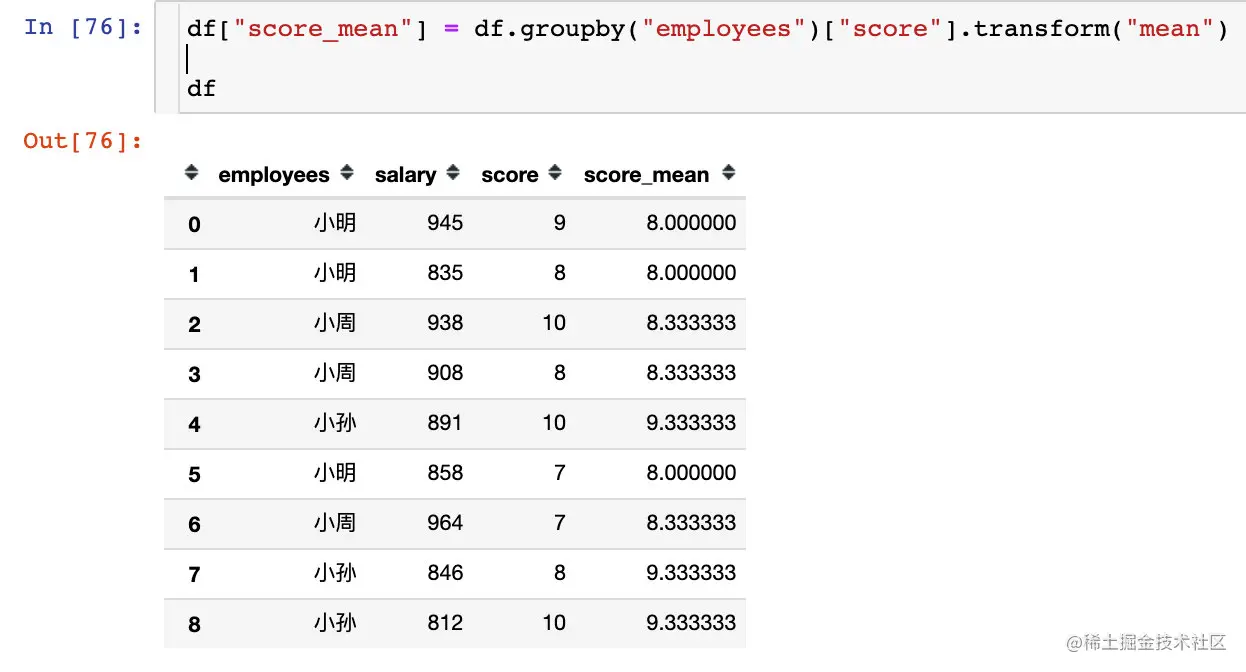1246x672 pixels.
Task: Click salary value 891
Action: tap(445, 423)
